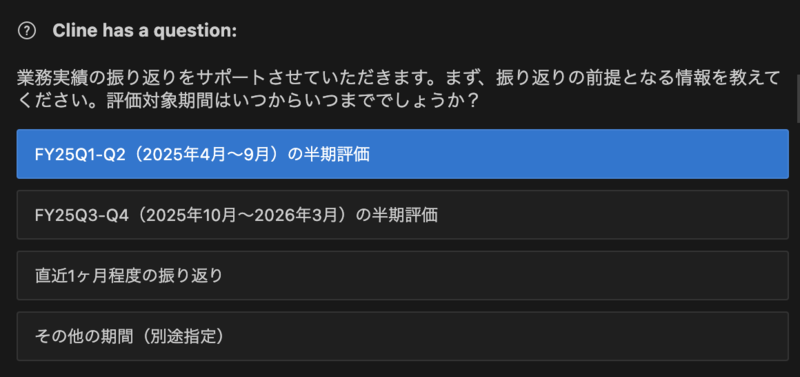Image resolution: width=800 pixels, height=377 pixels.
Task: Click the question mark icon beside Cline's question
Action: (27, 32)
